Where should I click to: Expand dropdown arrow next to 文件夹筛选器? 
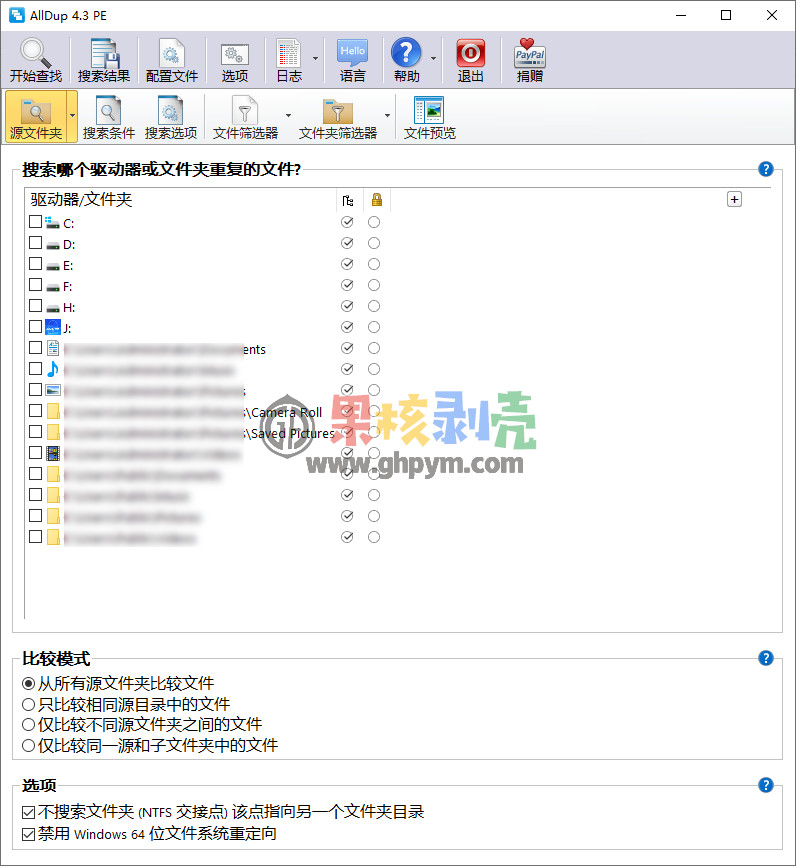(x=387, y=115)
